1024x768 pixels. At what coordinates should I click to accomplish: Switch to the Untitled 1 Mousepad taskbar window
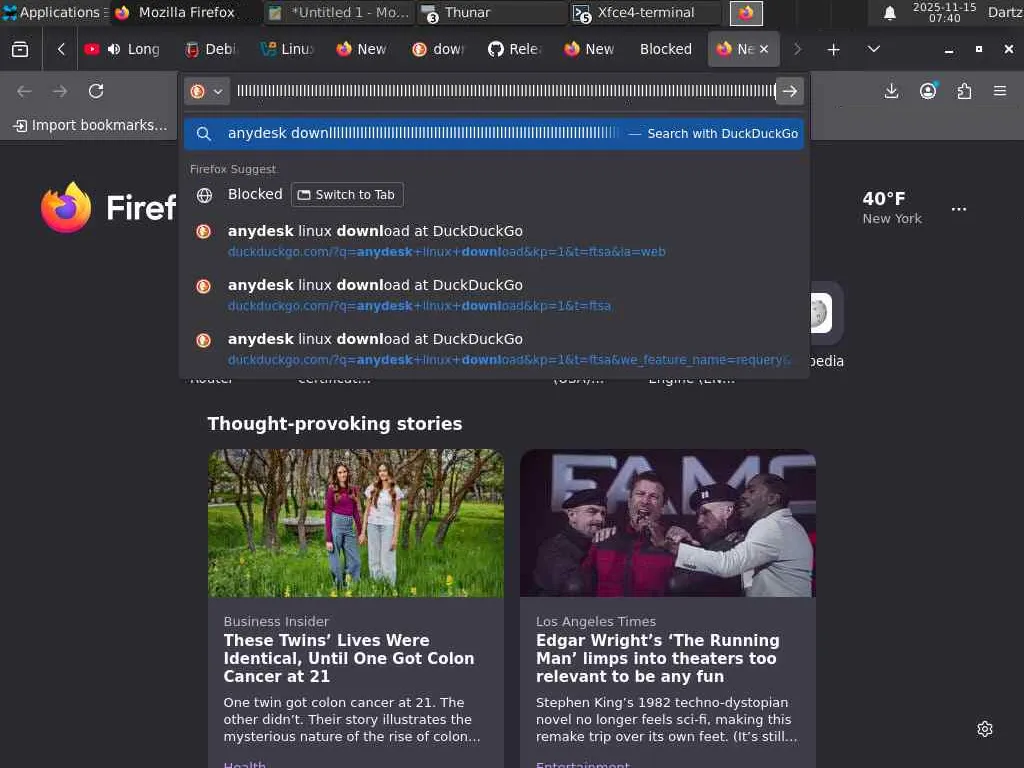coord(340,12)
